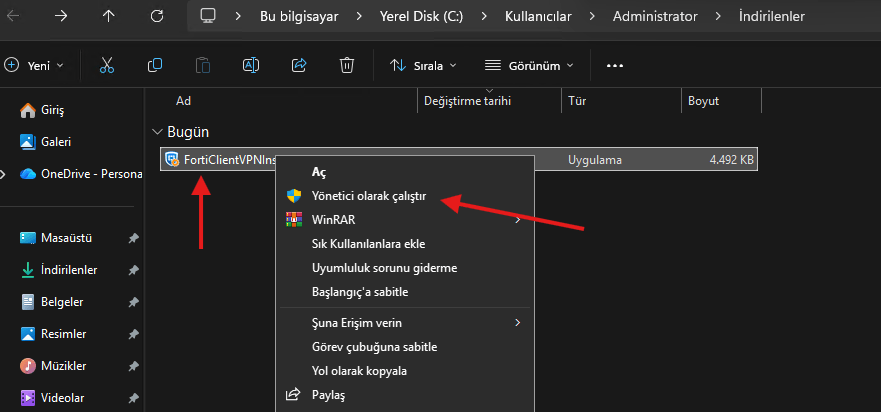881x412 pixels.
Task: Unpin Masaüstü using its pin icon
Action: coord(133,238)
